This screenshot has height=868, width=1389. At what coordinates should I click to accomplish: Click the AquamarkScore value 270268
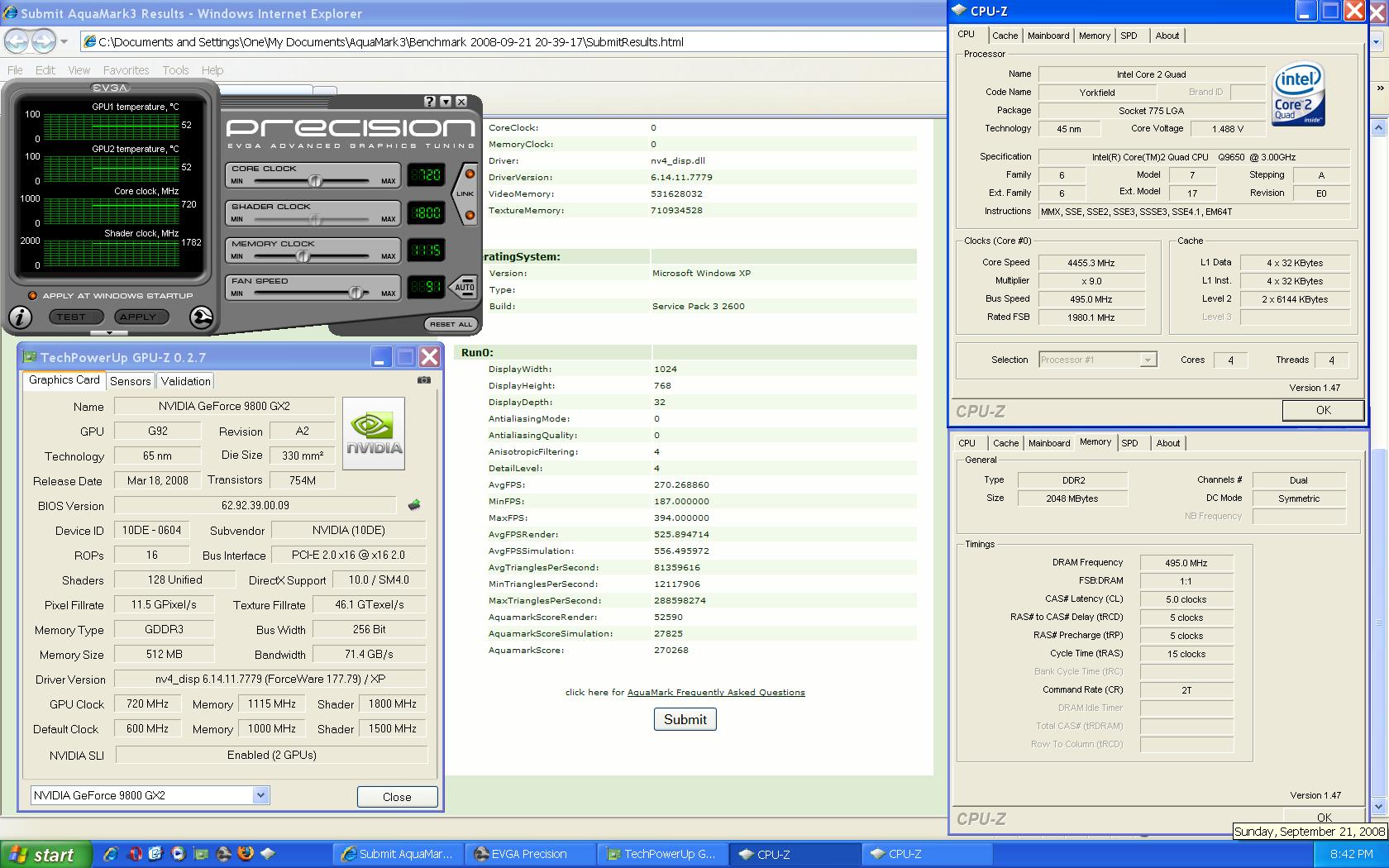point(671,650)
